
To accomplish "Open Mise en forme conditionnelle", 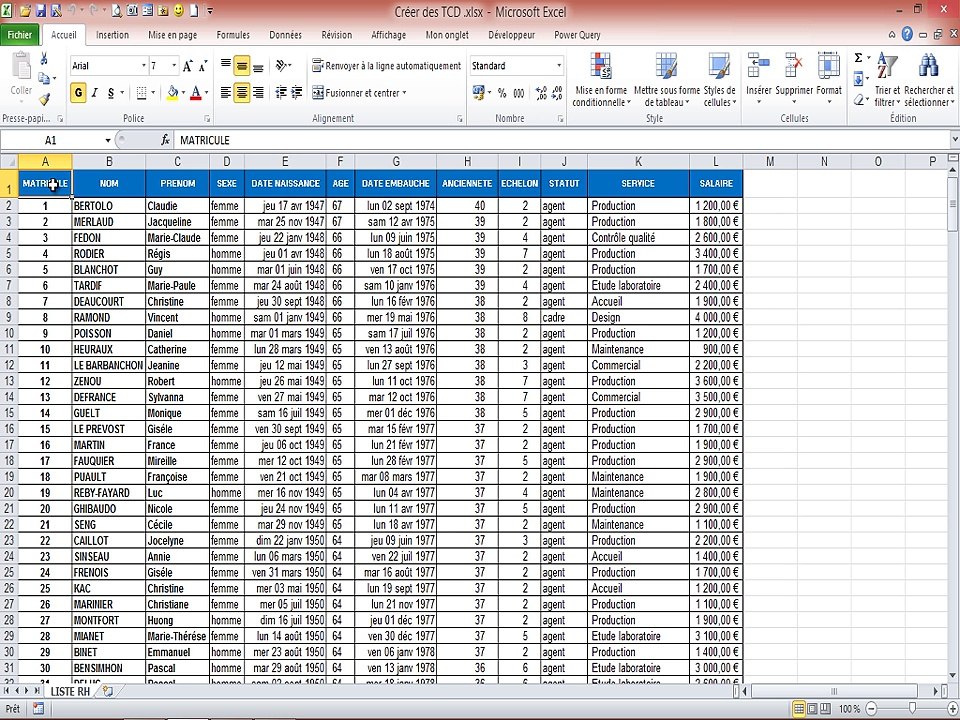I will click(601, 80).
